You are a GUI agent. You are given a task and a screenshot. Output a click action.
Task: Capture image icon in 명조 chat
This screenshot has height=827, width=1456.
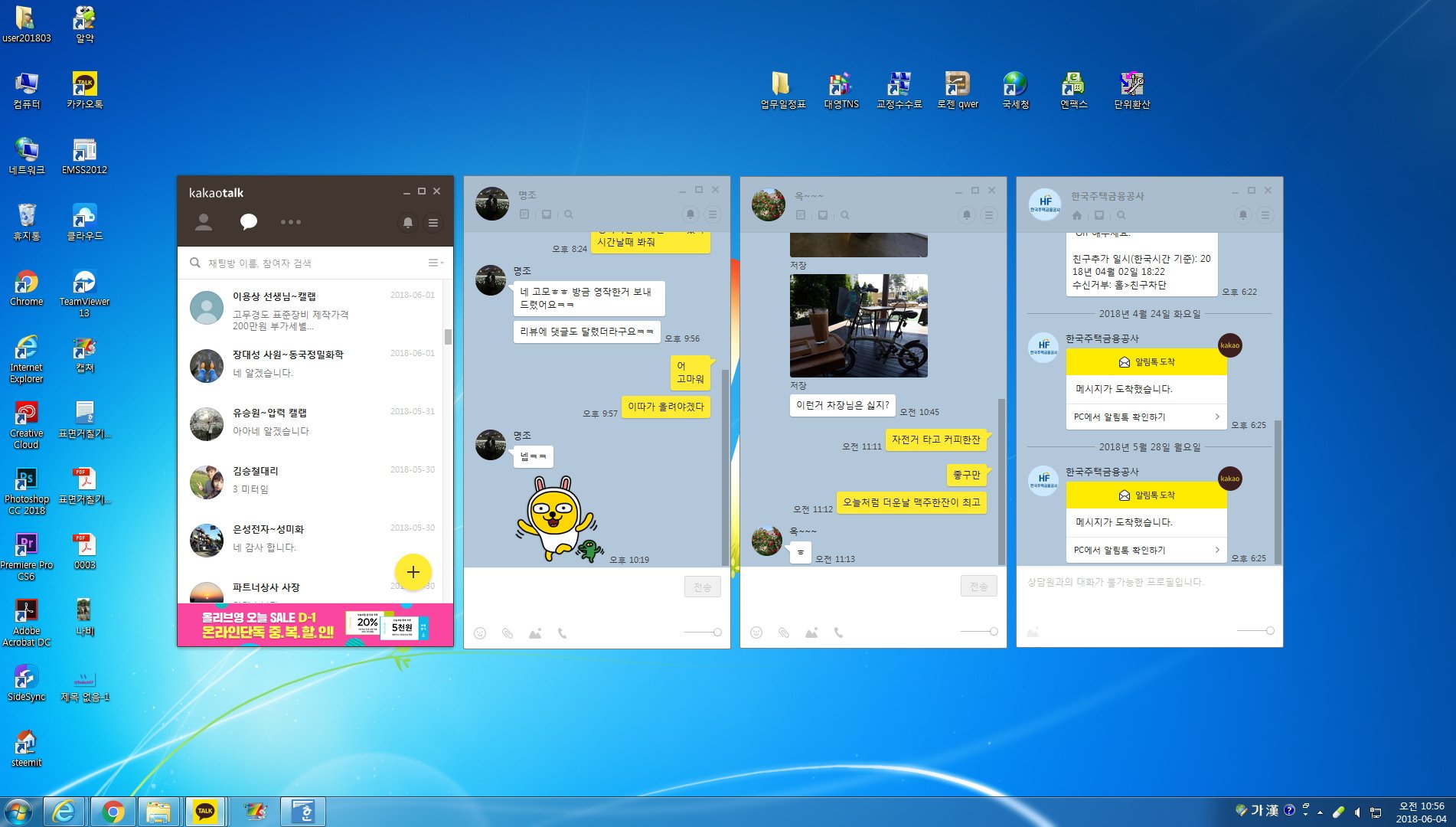click(535, 633)
